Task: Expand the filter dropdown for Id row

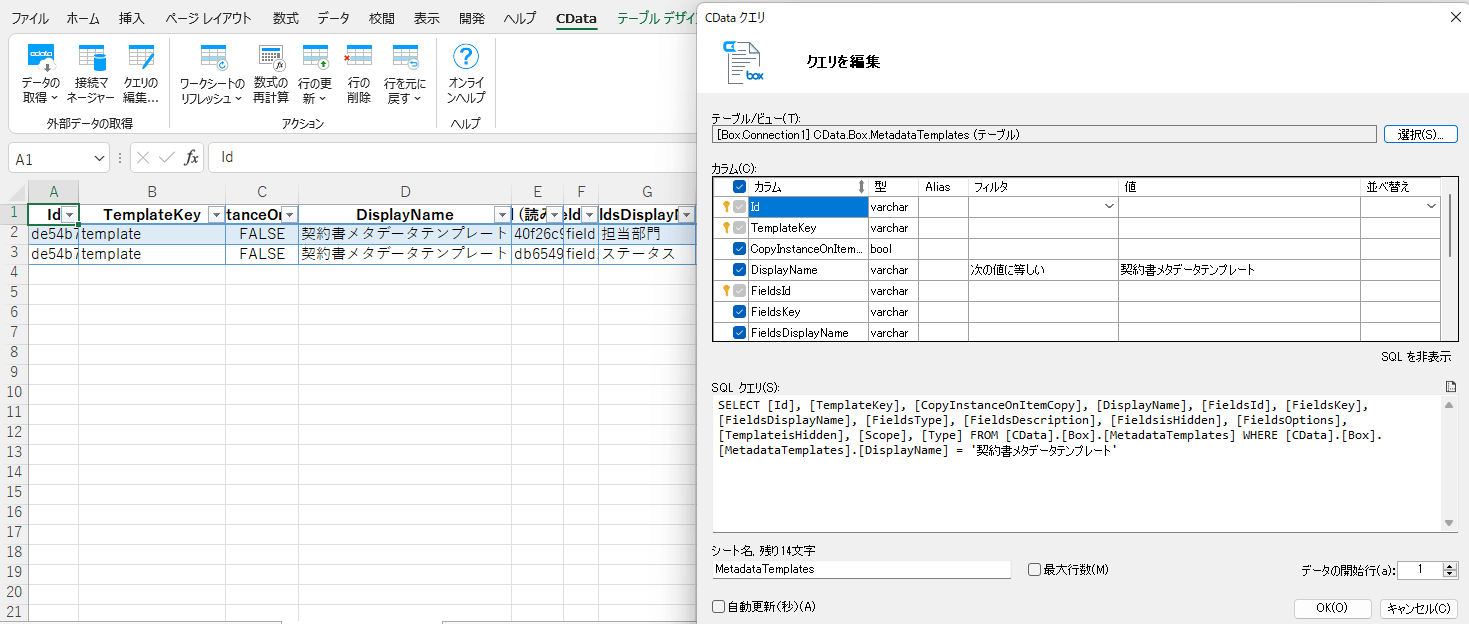Action: 1108,206
